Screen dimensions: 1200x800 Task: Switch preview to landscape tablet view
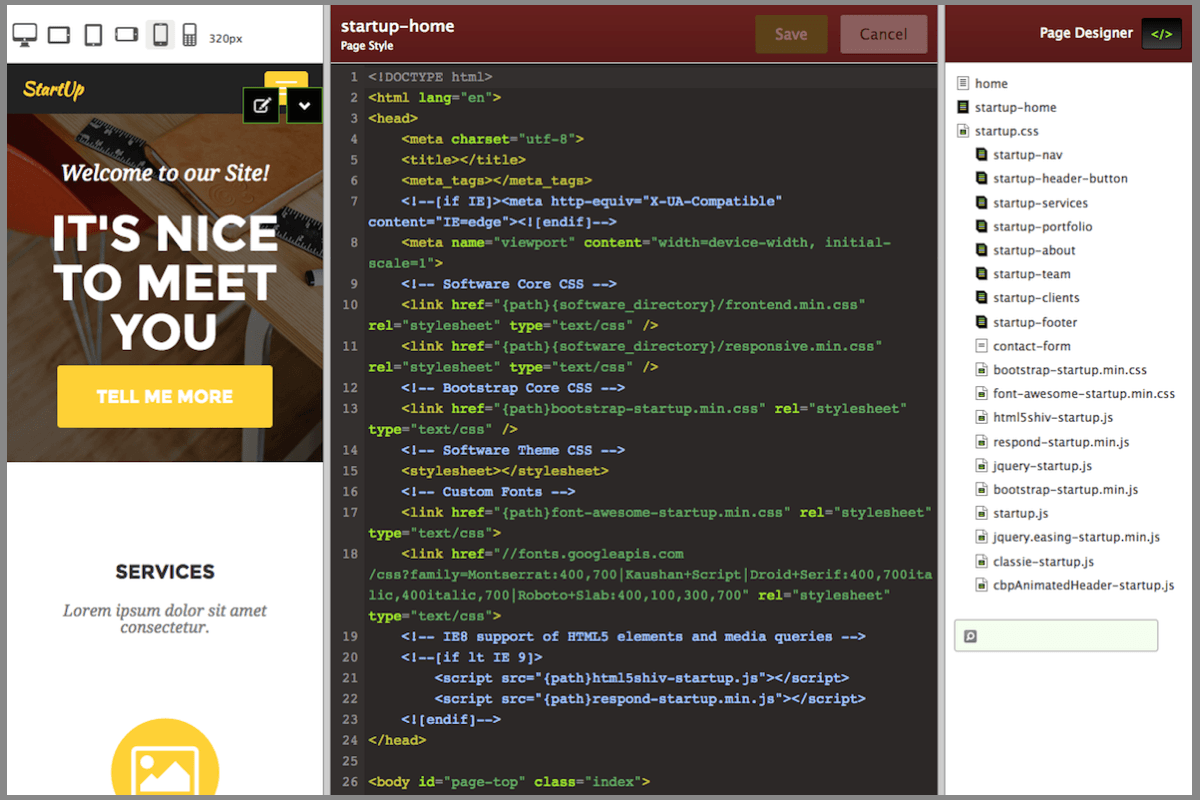[59, 35]
